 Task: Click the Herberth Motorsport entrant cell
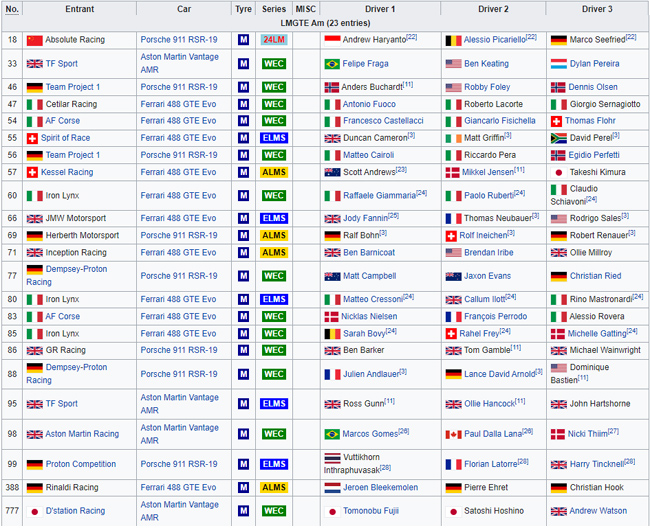click(x=79, y=235)
